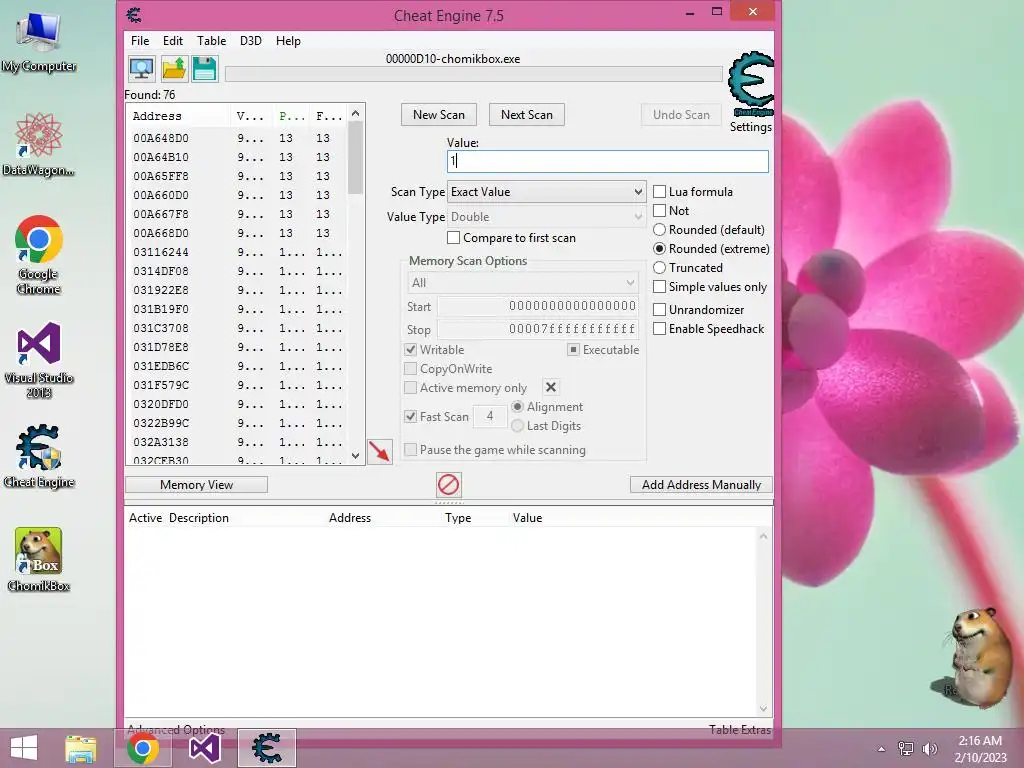Open Advanced Options
The image size is (1024, 768).
tap(176, 729)
